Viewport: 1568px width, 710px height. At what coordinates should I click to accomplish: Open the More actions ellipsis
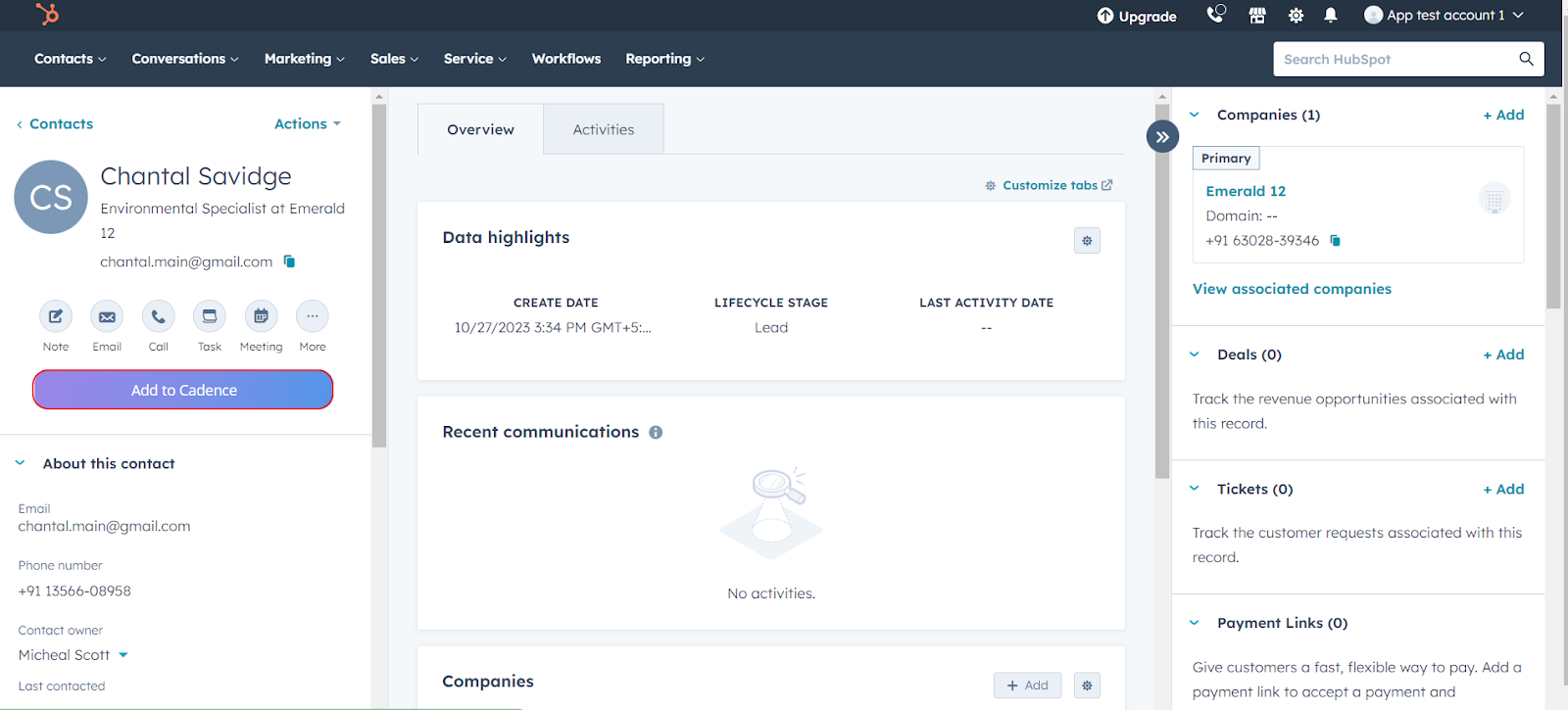click(312, 316)
